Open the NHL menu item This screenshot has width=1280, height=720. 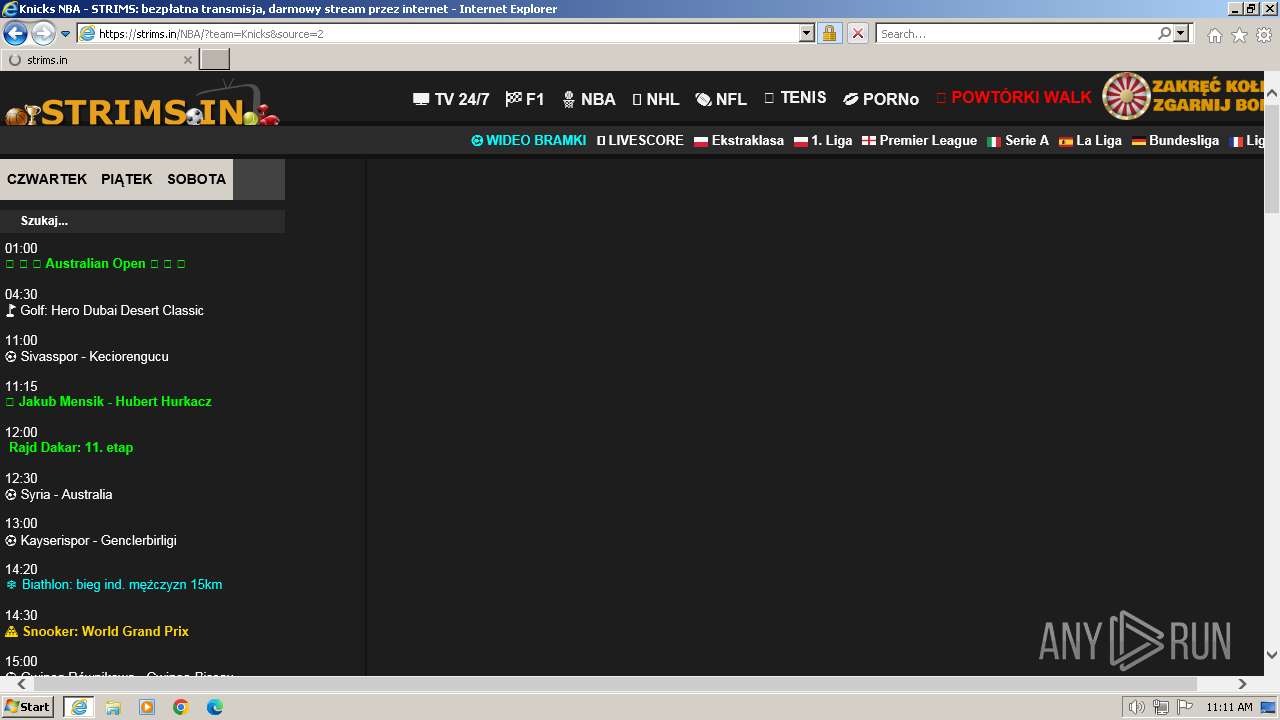[656, 99]
